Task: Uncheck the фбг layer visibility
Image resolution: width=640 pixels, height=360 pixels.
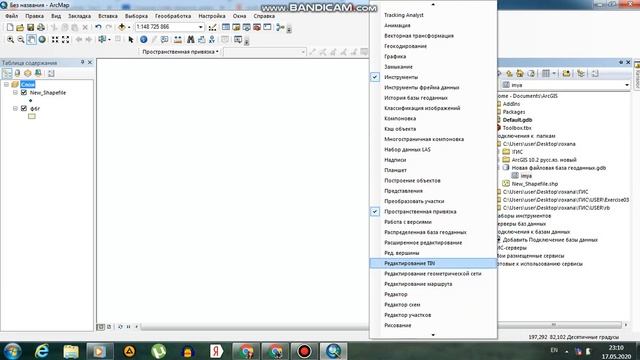Action: [x=24, y=108]
